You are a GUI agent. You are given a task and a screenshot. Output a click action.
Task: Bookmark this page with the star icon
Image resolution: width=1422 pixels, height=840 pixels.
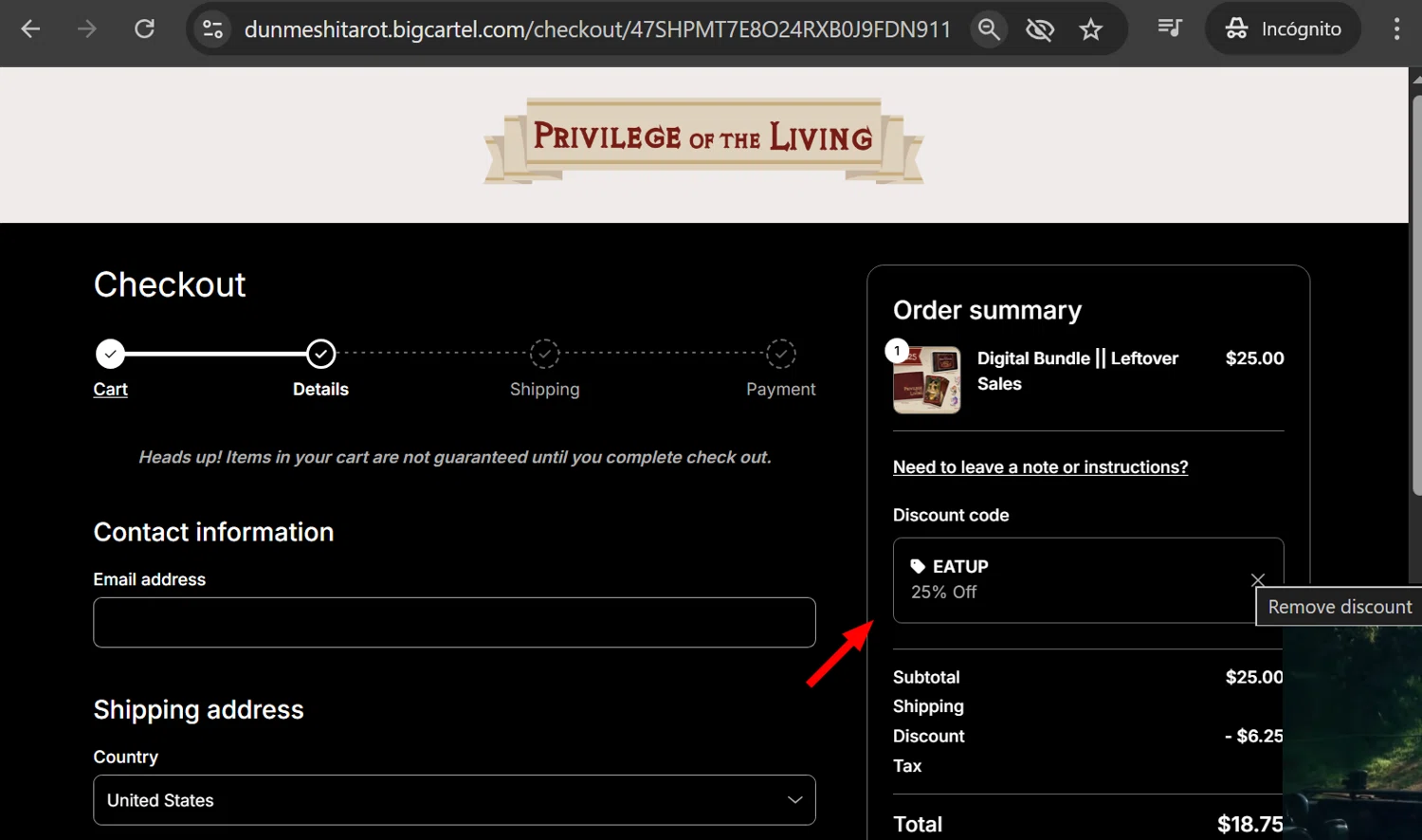(1091, 29)
